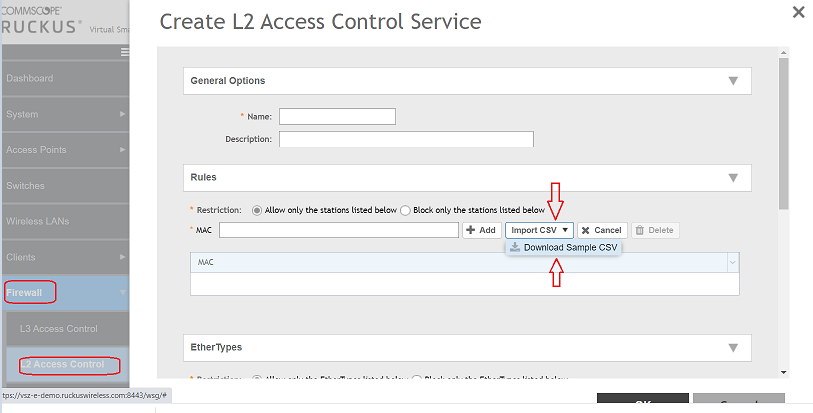This screenshot has height=413, width=813.
Task: Expand the Access Points submenu arrow
Action: tap(123, 150)
